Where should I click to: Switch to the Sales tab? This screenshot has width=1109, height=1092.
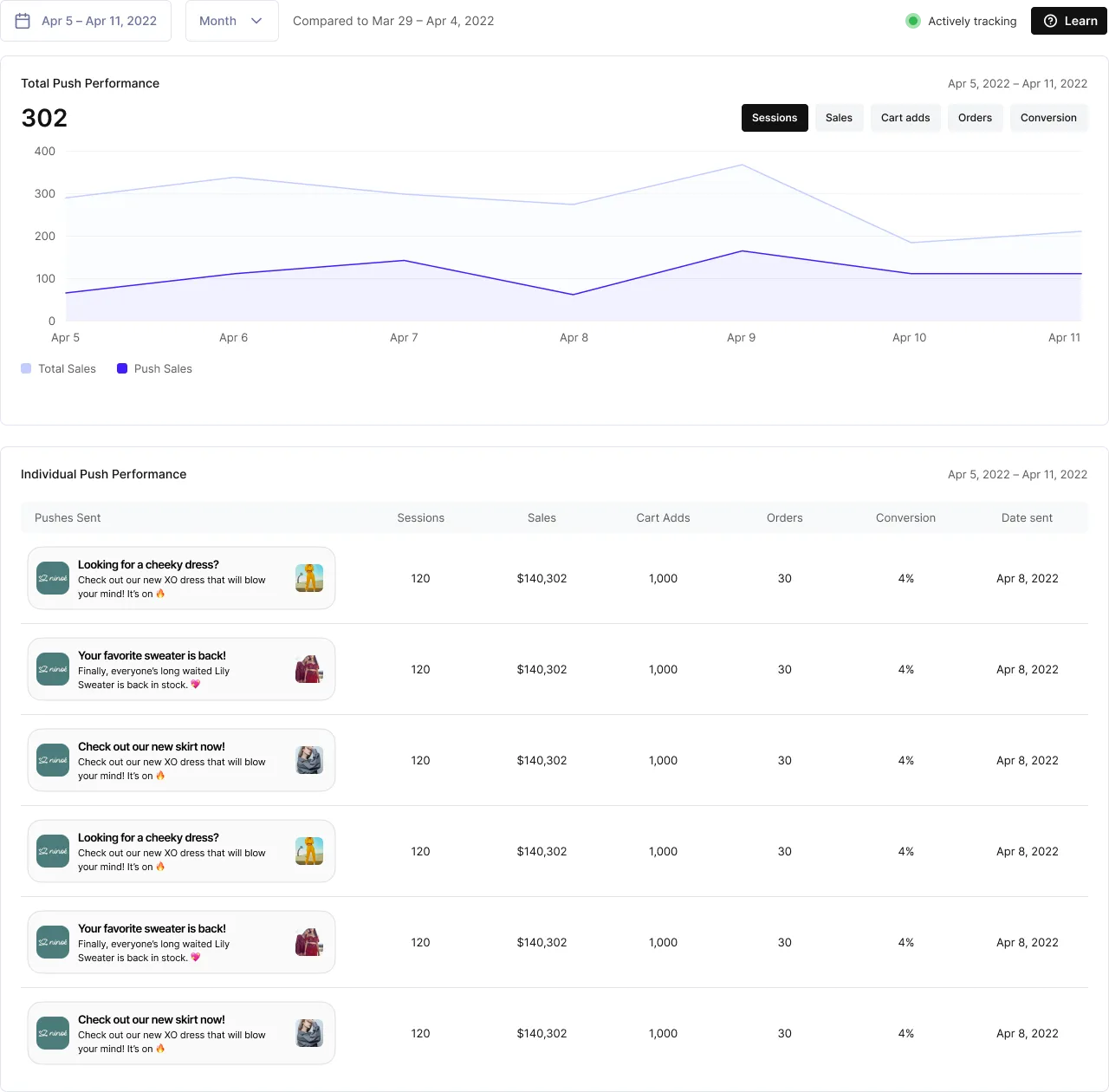click(x=839, y=118)
